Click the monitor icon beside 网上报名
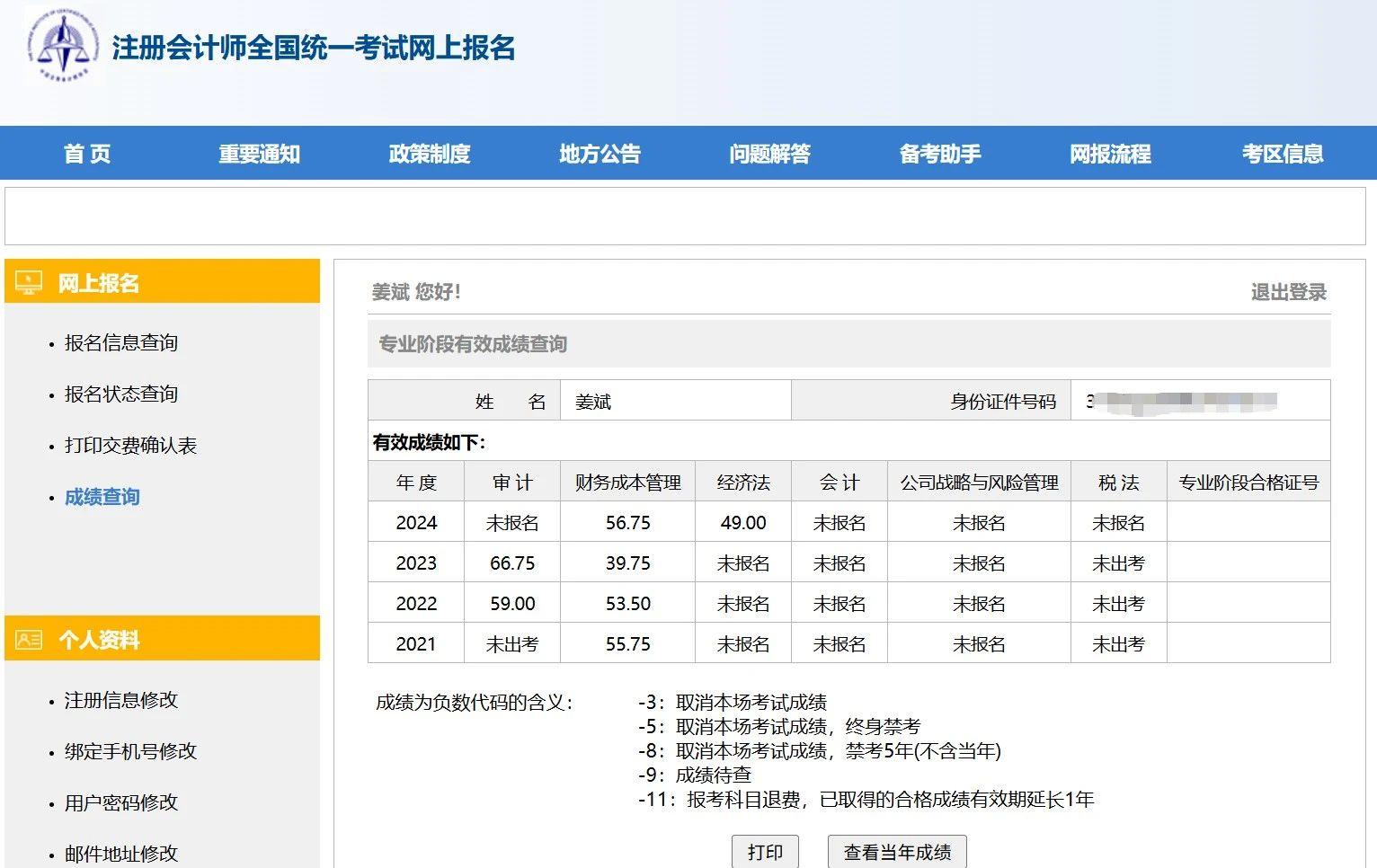 coord(29,283)
